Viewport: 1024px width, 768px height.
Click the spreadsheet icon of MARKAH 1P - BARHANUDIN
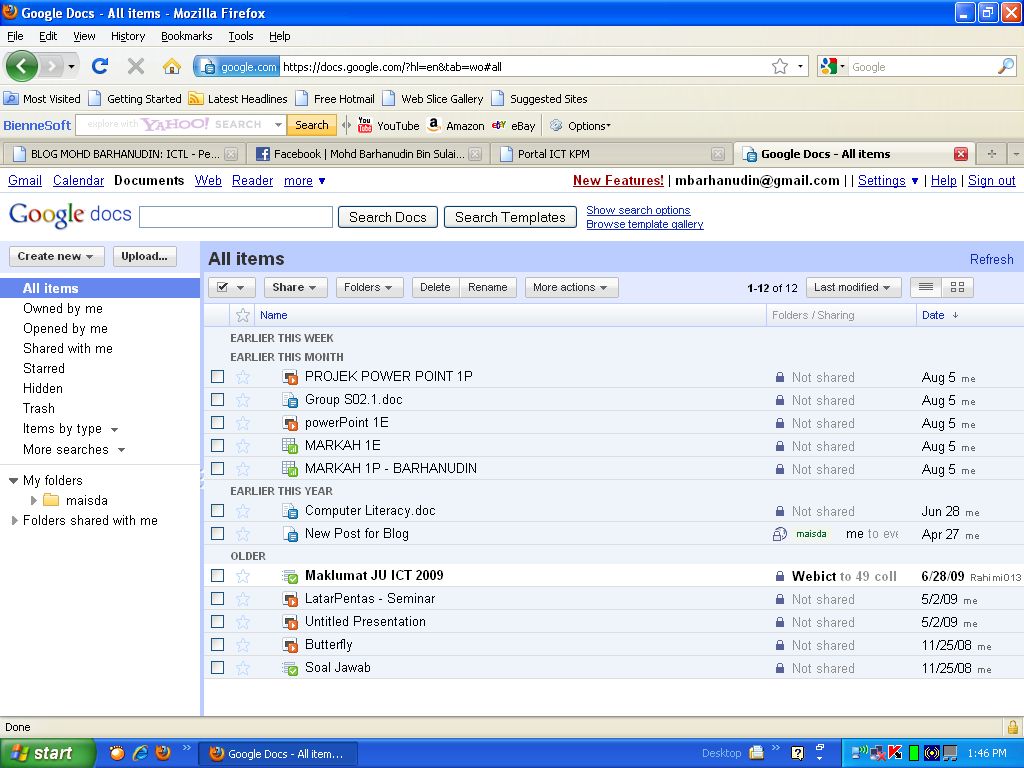coord(290,468)
